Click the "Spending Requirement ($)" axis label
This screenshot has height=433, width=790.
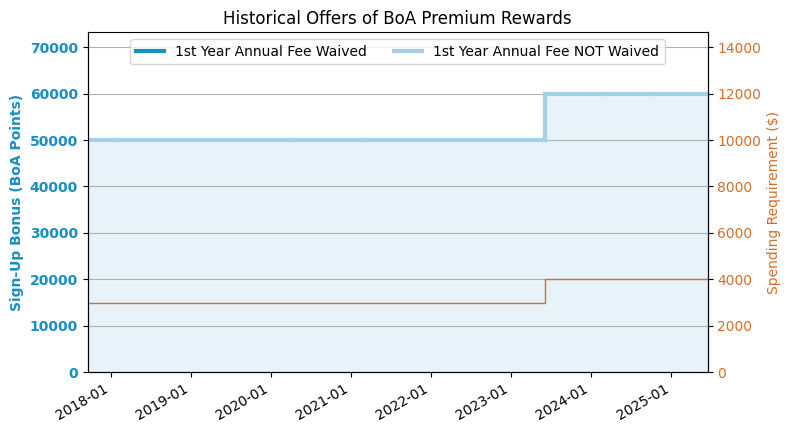point(773,203)
